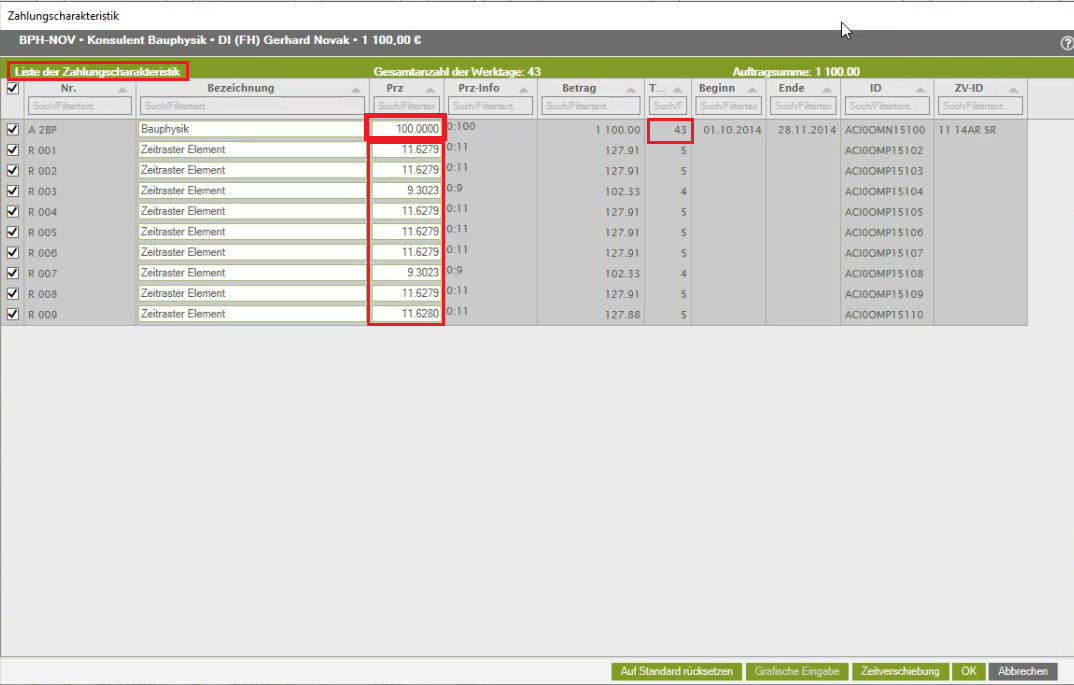Sort by Nr. column arrow
This screenshot has width=1074, height=685.
[x=122, y=90]
